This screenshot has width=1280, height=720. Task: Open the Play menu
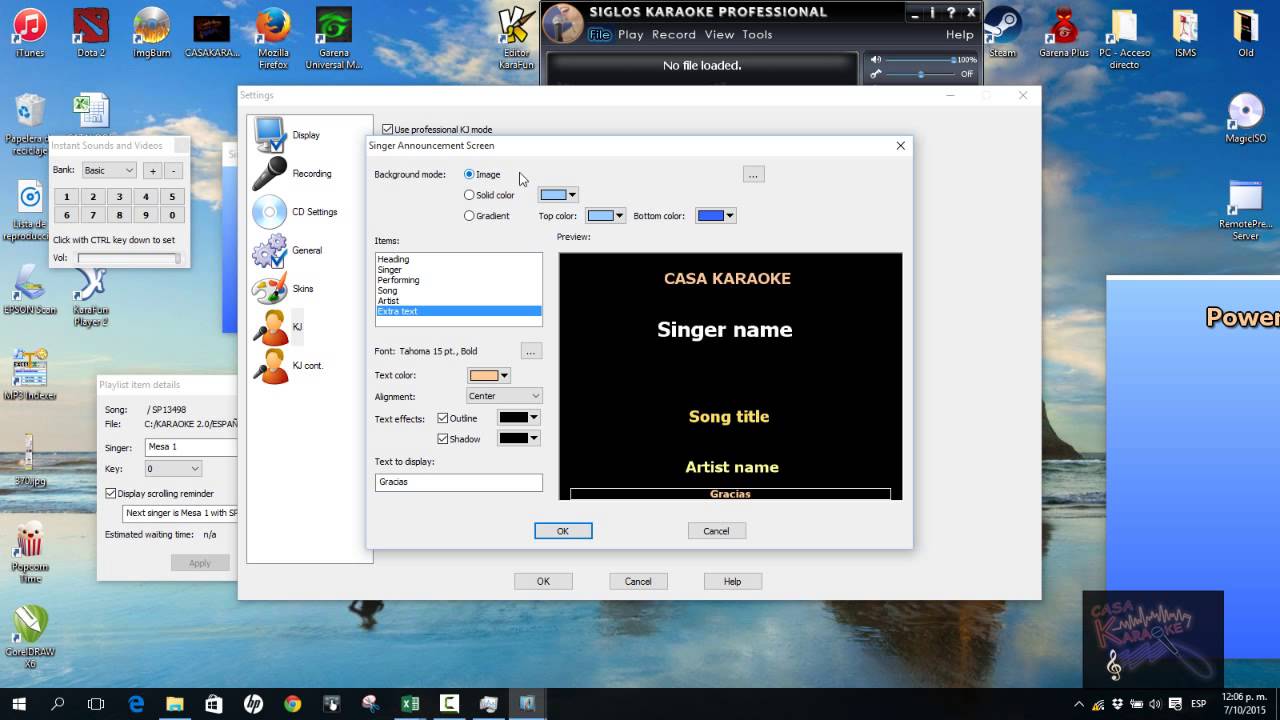631,34
